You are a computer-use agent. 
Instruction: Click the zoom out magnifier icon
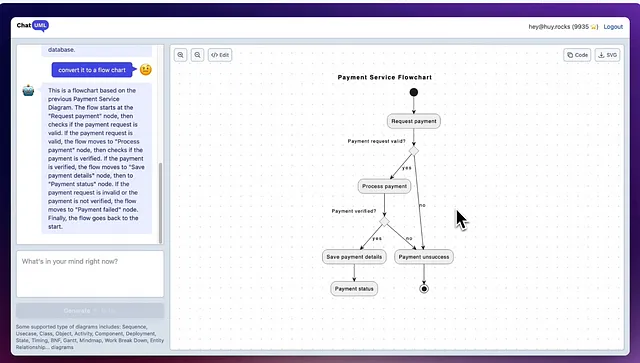198,55
